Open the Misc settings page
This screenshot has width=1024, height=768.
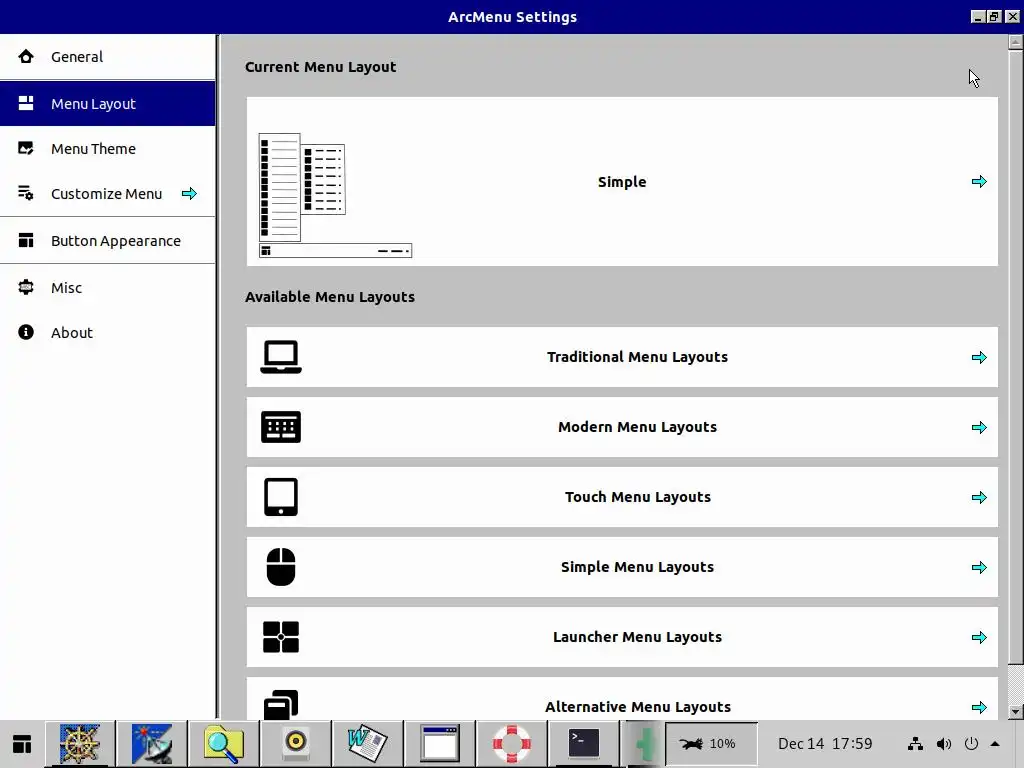point(108,287)
